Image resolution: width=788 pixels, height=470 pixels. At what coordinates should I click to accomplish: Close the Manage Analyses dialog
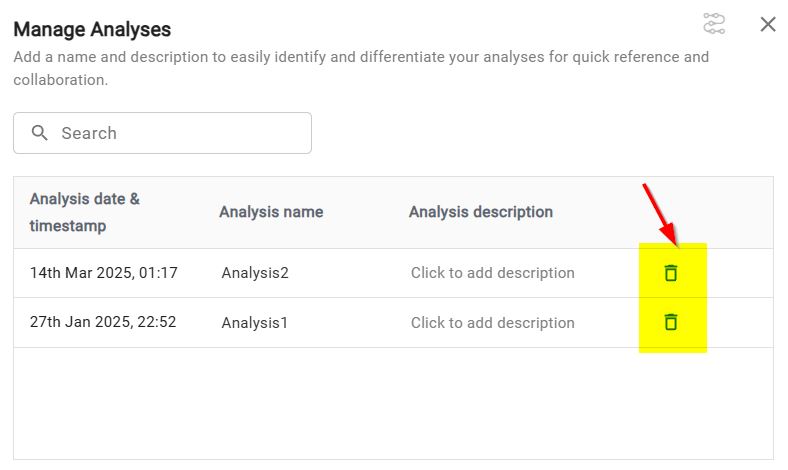(x=768, y=24)
